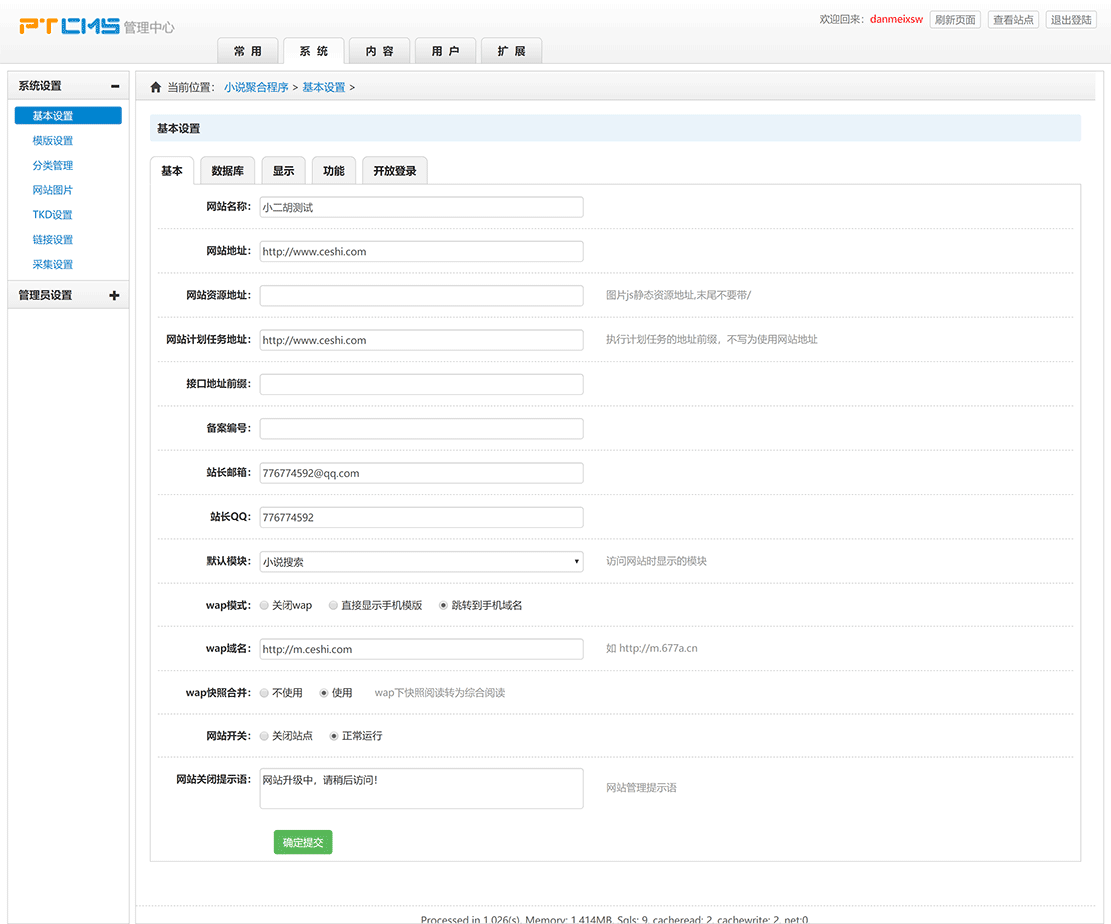Open 模版设置 in the sidebar
Image resolution: width=1111 pixels, height=924 pixels.
point(53,141)
